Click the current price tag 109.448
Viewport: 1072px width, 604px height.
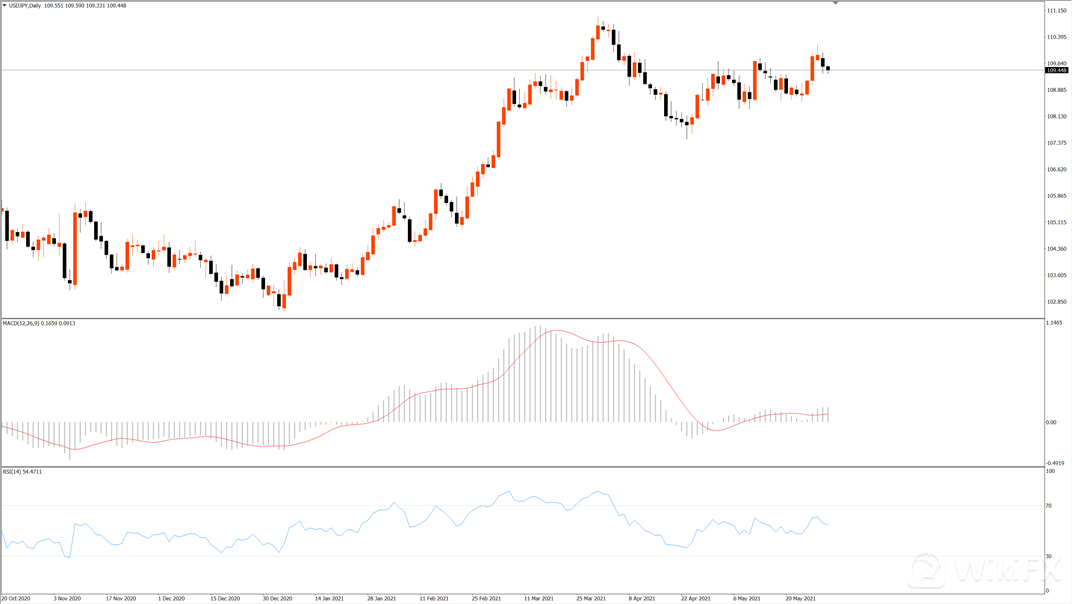click(1056, 70)
